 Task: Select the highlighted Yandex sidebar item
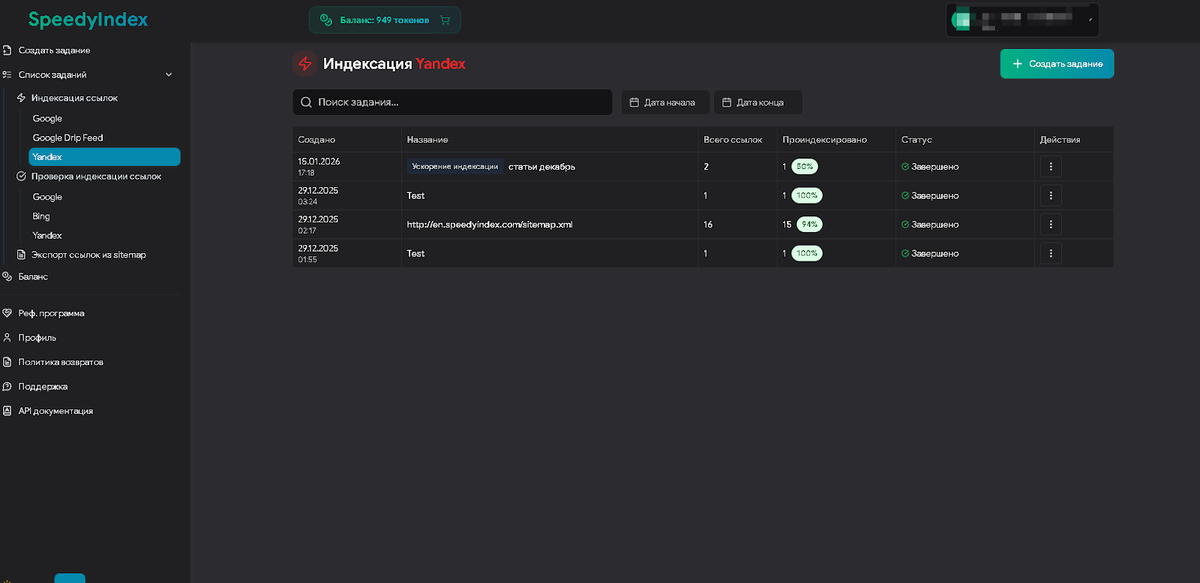[x=104, y=157]
